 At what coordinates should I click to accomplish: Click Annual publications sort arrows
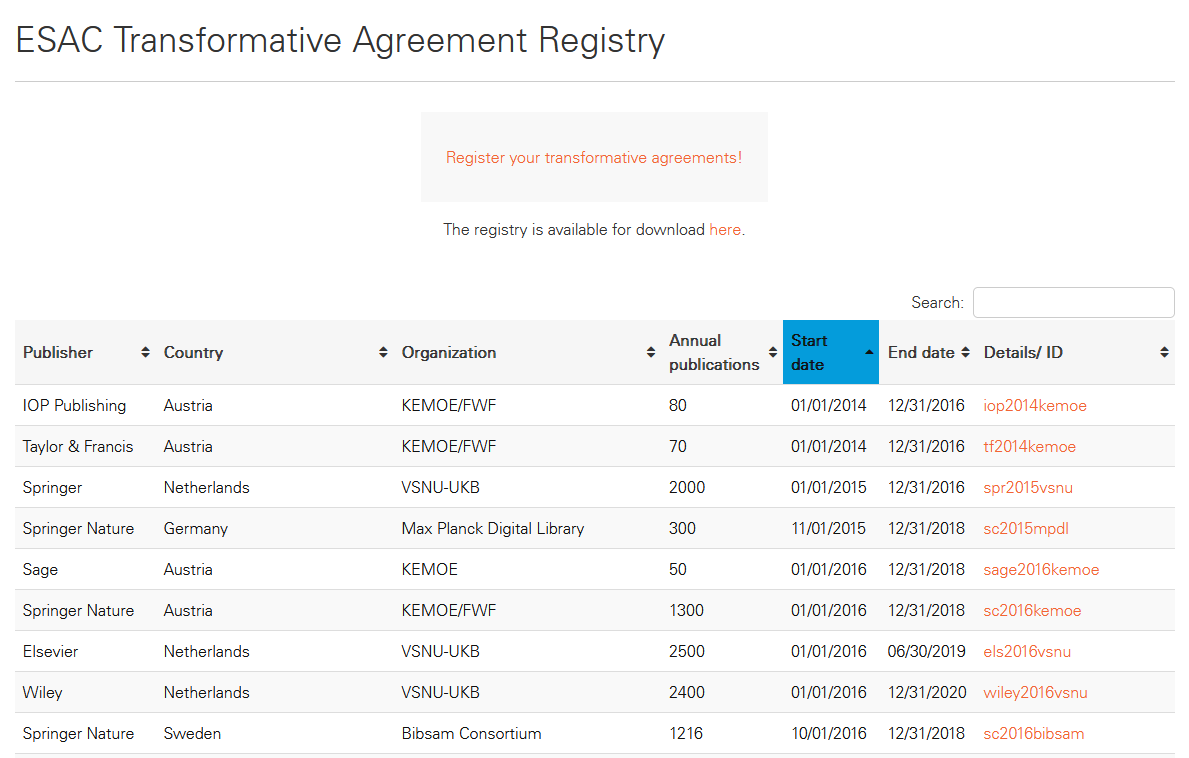click(x=773, y=352)
